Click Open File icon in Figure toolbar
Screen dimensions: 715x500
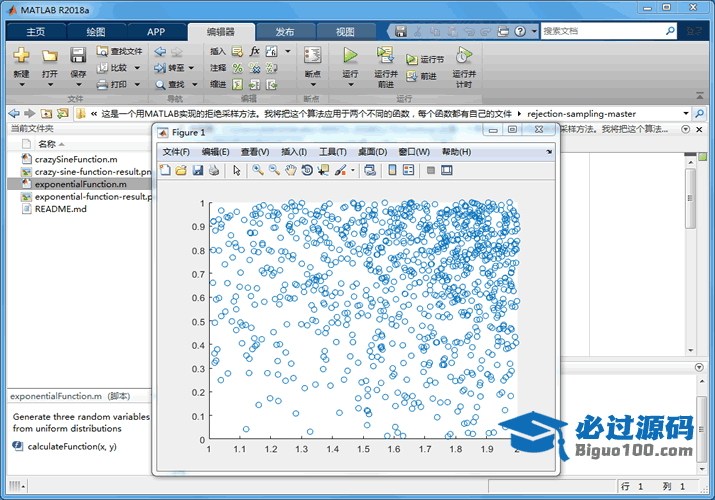pyautogui.click(x=181, y=170)
